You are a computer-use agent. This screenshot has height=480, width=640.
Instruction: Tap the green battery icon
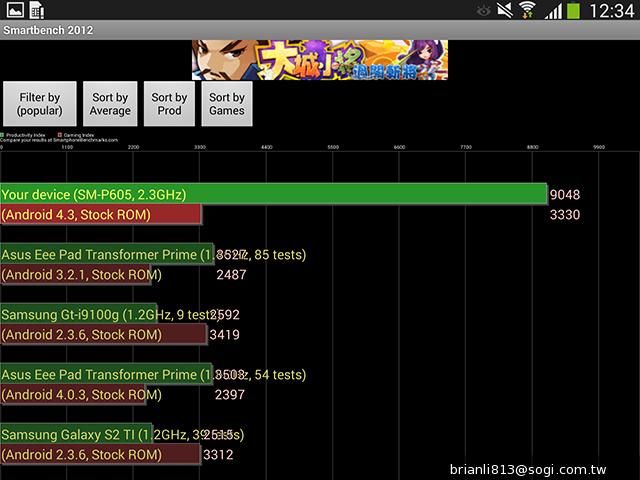tap(576, 11)
